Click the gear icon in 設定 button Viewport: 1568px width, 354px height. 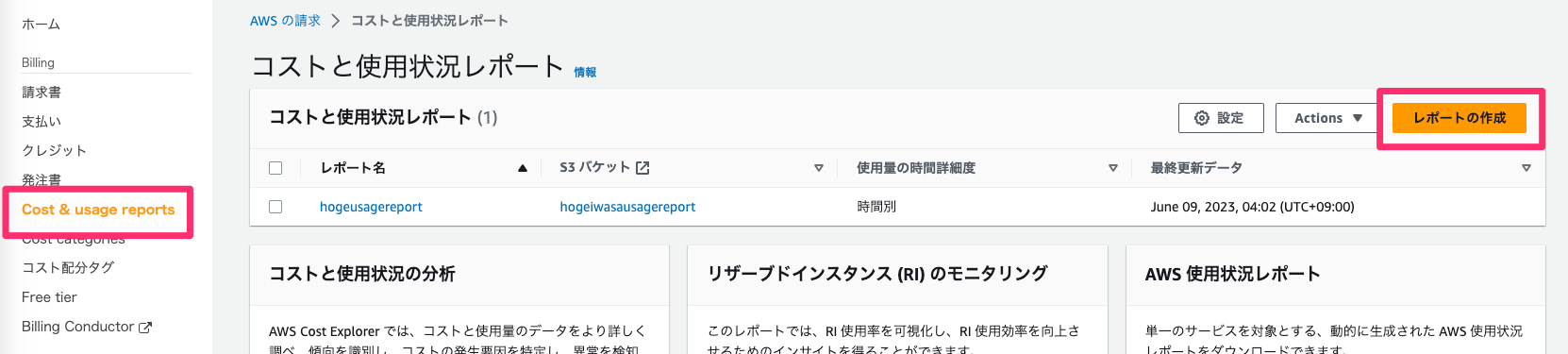1202,118
